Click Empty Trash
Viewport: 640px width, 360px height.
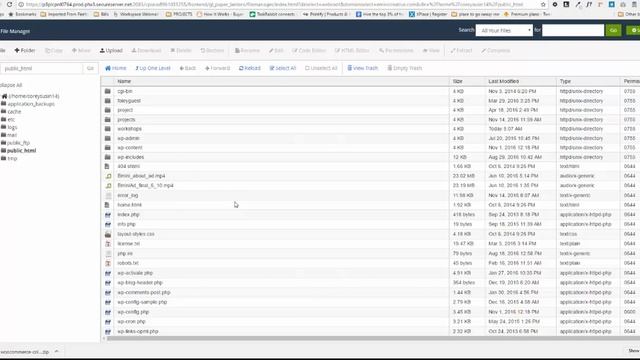click(x=404, y=68)
